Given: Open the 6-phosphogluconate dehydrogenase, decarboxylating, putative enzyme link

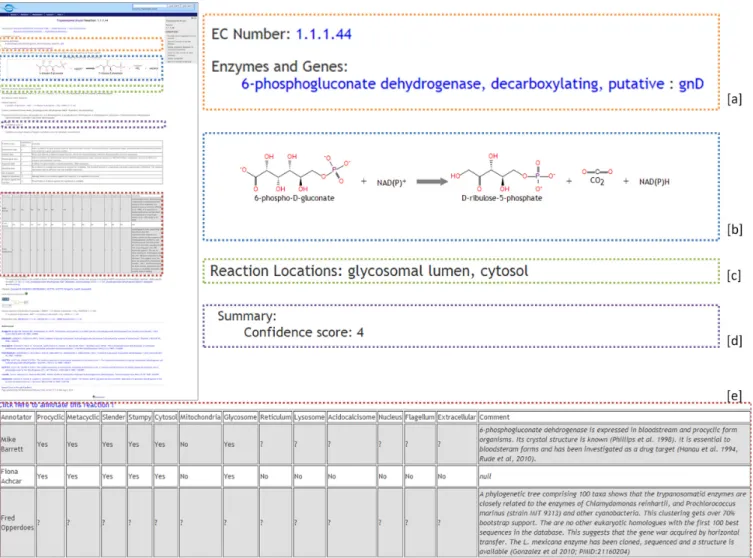Looking at the screenshot, I should (x=453, y=84).
